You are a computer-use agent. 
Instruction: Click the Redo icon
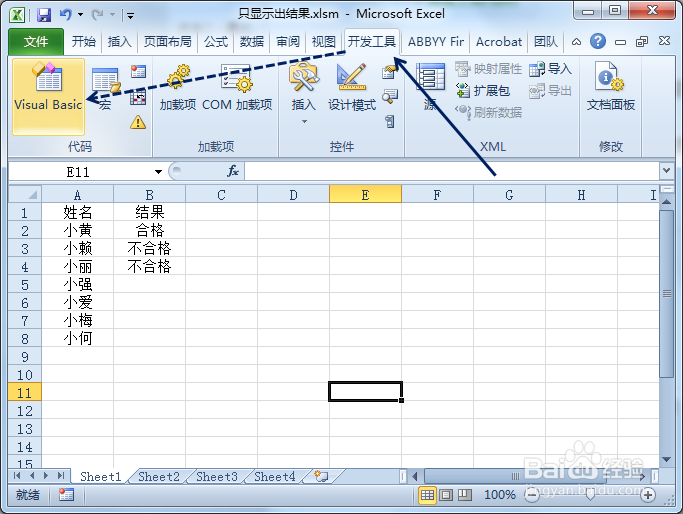(x=97, y=15)
